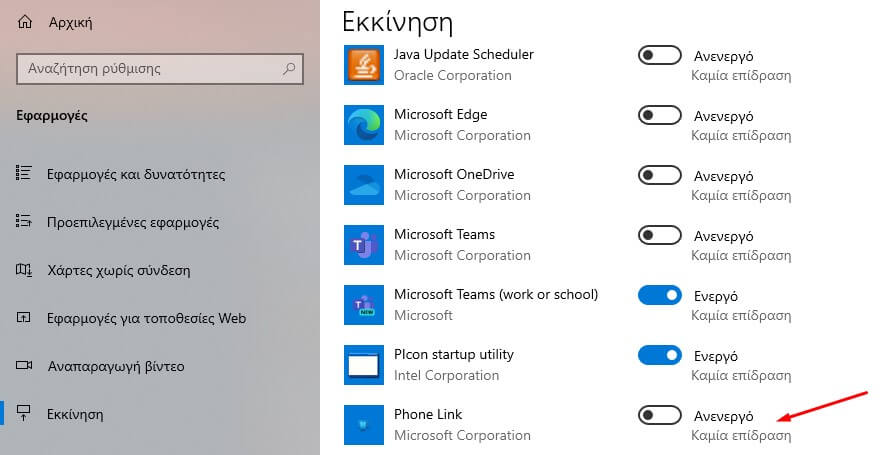Enable Phone Link startup toggle
This screenshot has height=455, width=886.
[x=659, y=416]
